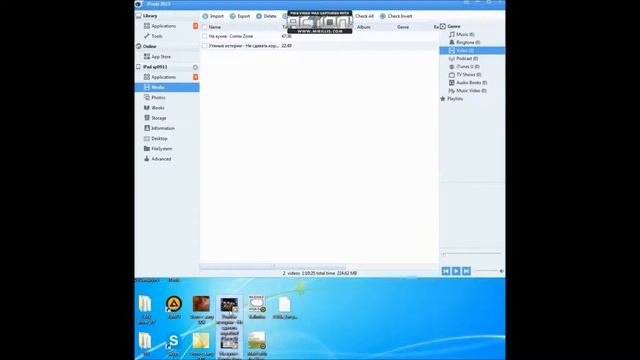Screen dimensions: 640x360
Task: Click the iTools logo in title bar
Action: tap(139, 4)
